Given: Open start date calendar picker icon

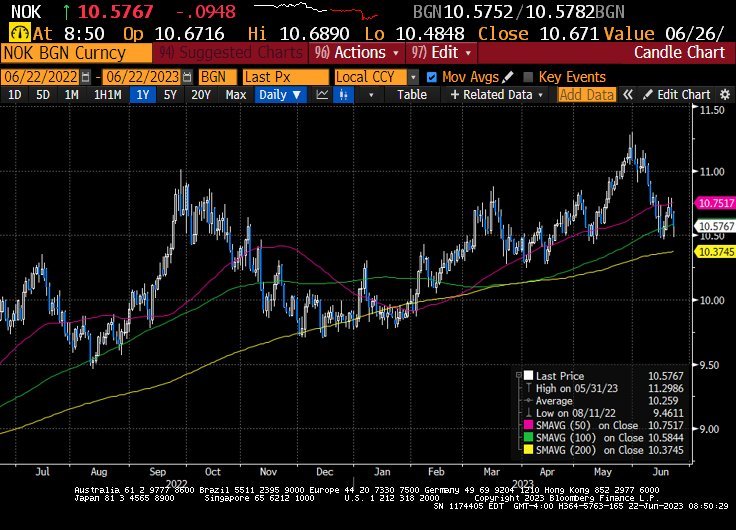Looking at the screenshot, I should (x=84, y=76).
